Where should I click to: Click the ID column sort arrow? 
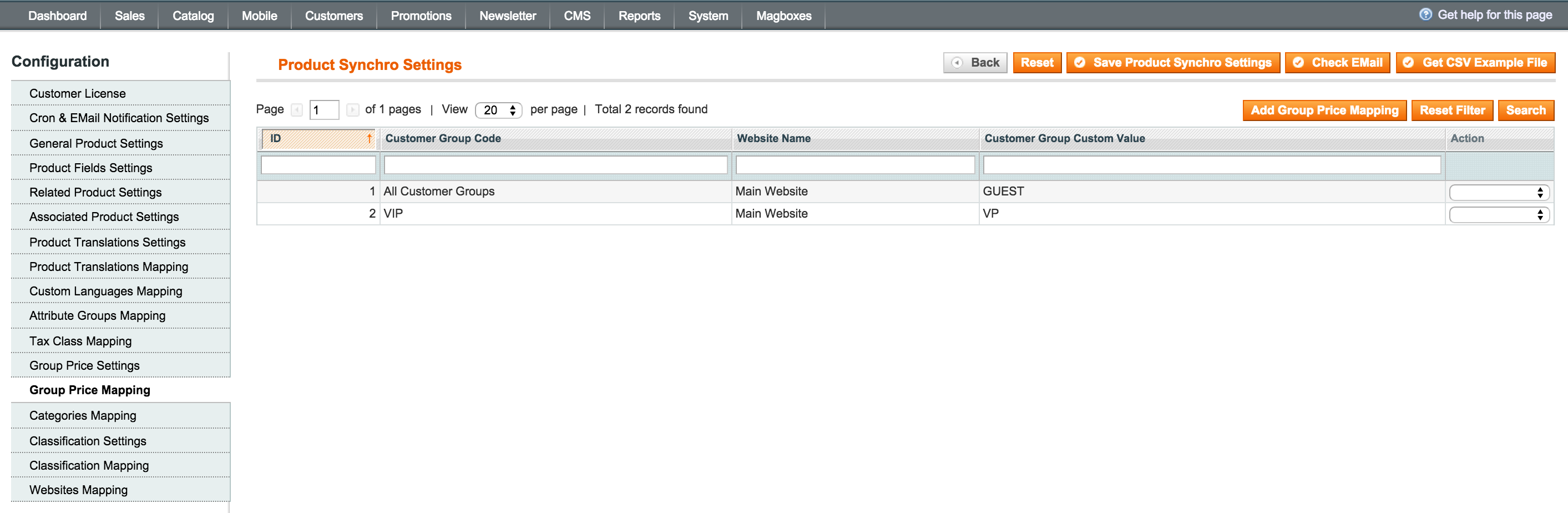369,139
